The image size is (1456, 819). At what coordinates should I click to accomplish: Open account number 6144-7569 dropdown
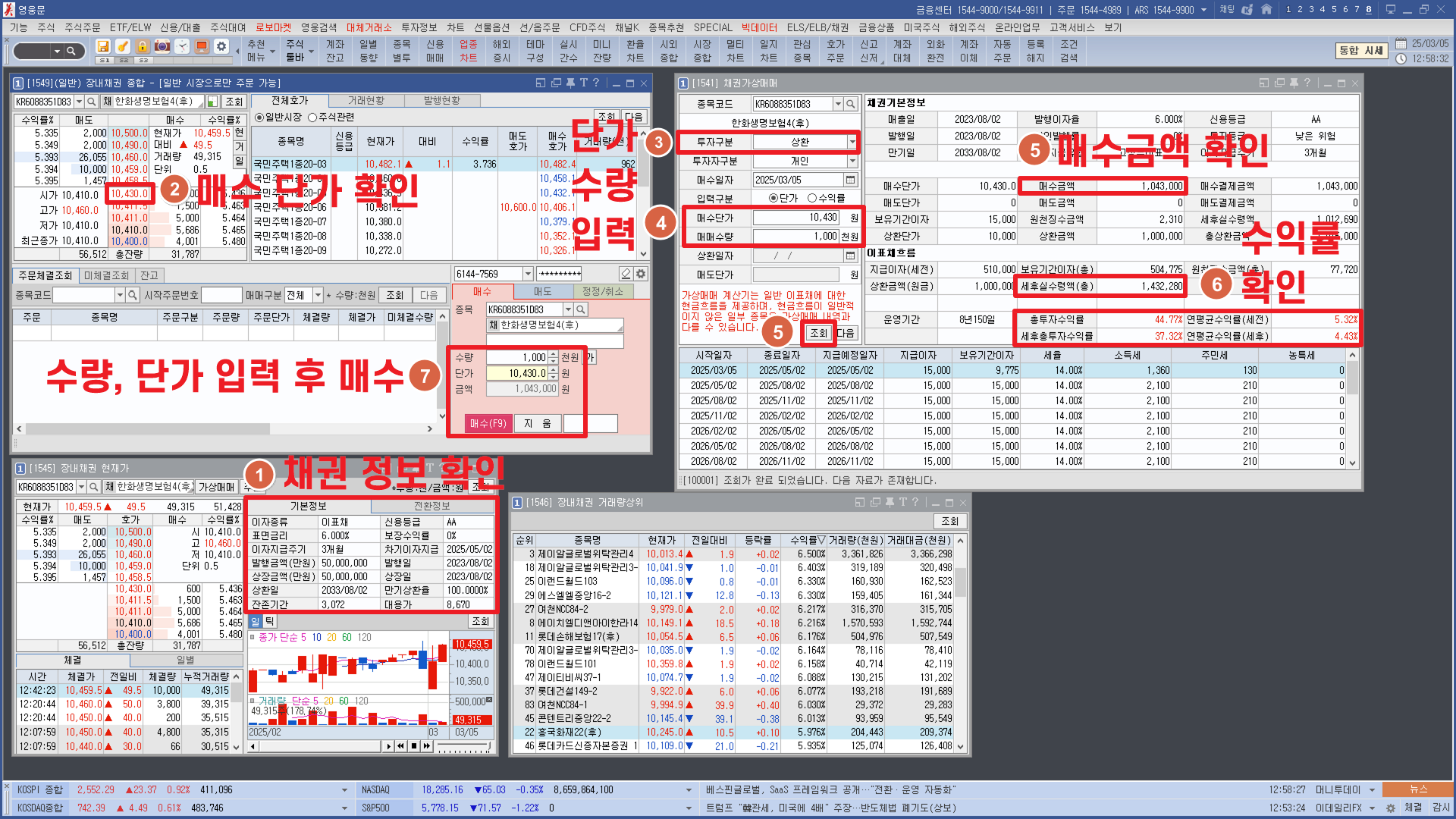(x=528, y=274)
